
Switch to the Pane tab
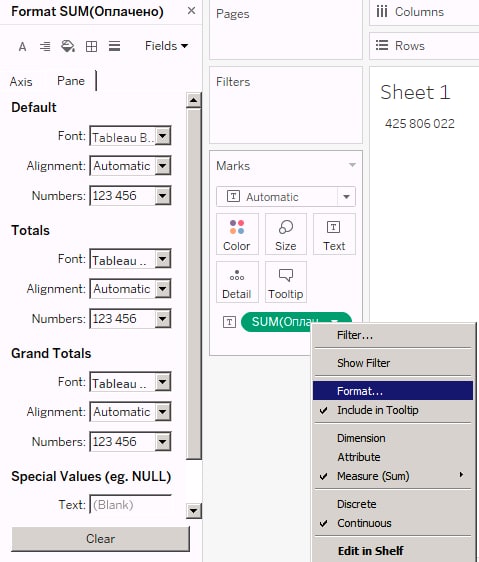71,81
